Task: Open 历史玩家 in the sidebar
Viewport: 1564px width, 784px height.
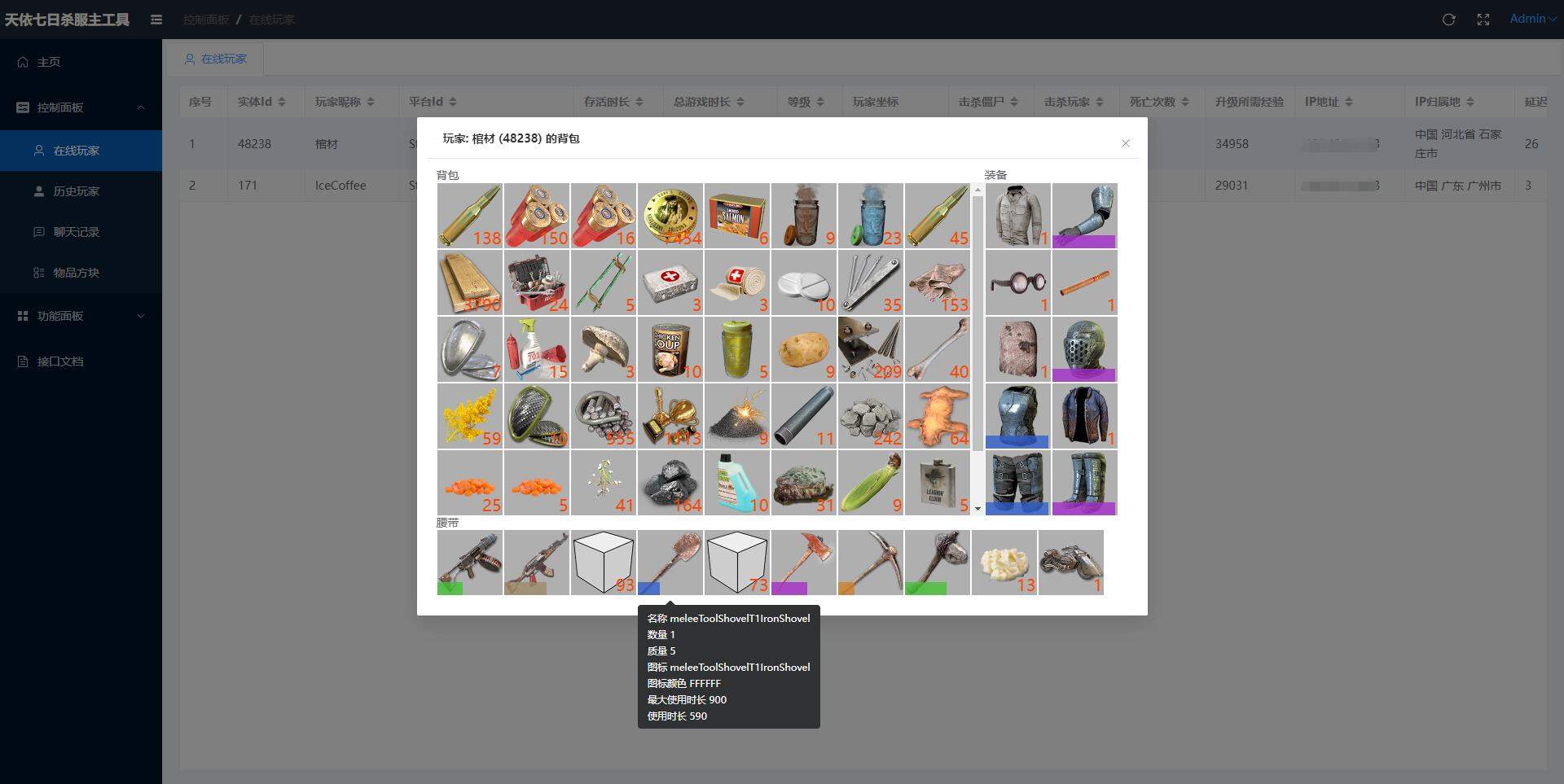Action: tap(81, 191)
